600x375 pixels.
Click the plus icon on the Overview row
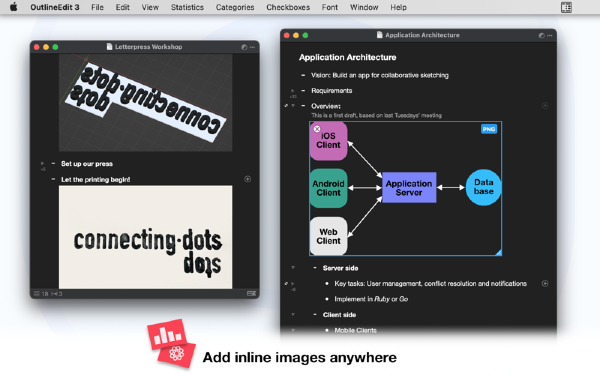pyautogui.click(x=545, y=106)
